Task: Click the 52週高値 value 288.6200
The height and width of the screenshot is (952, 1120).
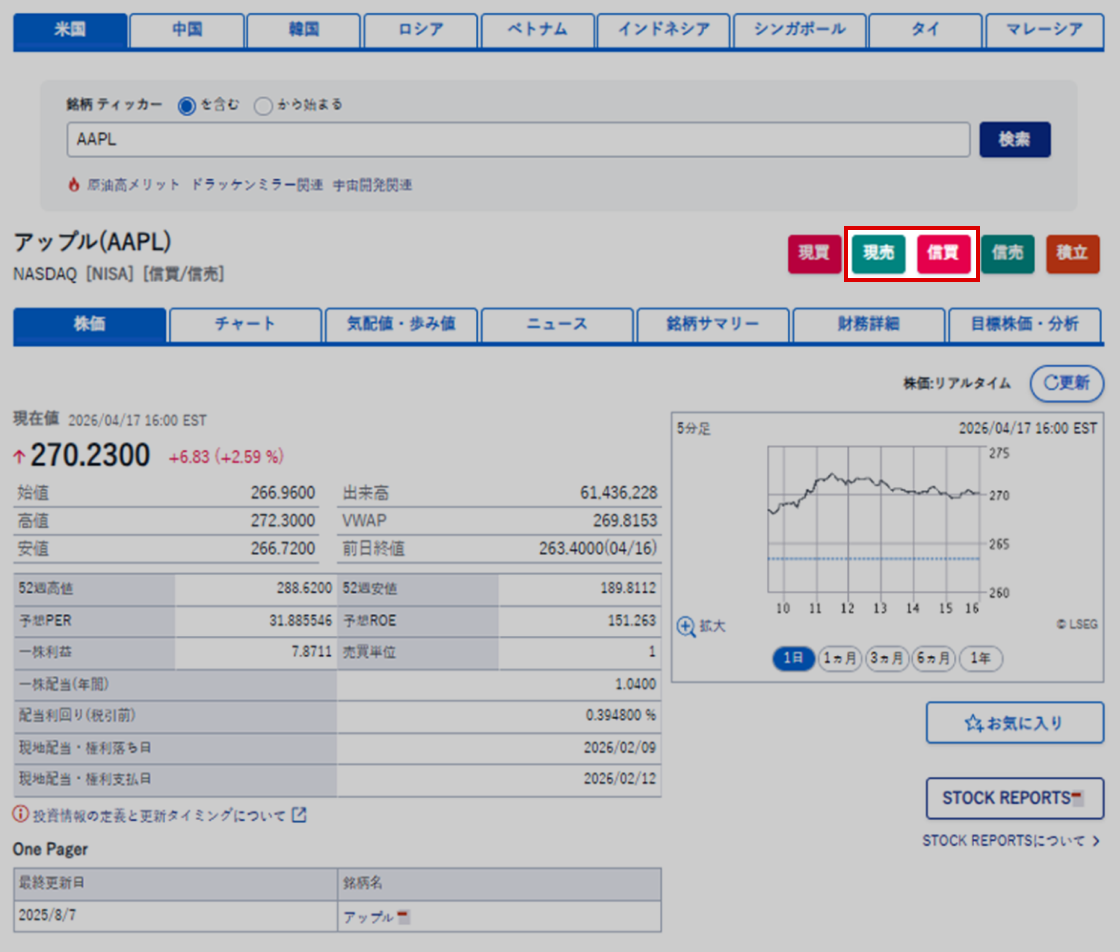Action: [304, 588]
